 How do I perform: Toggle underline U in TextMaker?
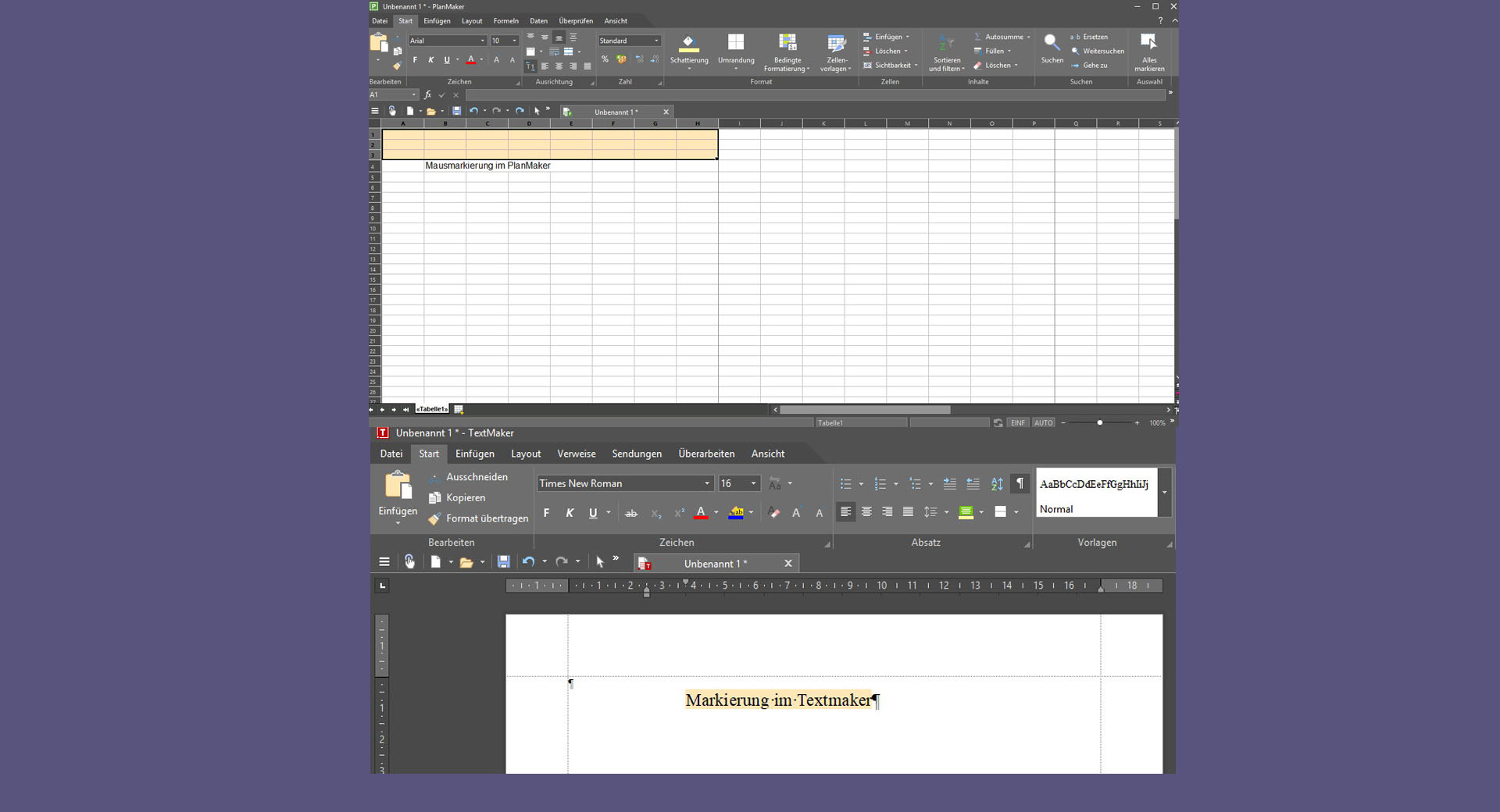593,513
